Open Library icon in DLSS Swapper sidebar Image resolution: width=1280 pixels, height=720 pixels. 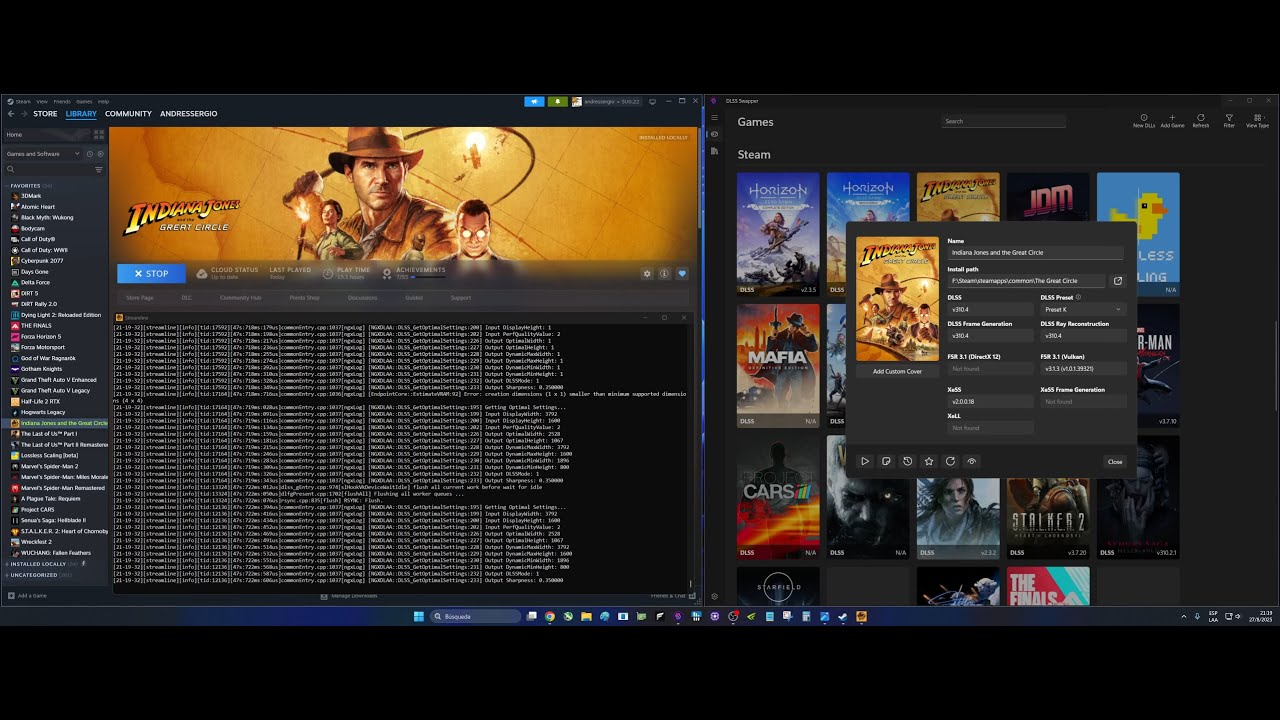[x=714, y=151]
